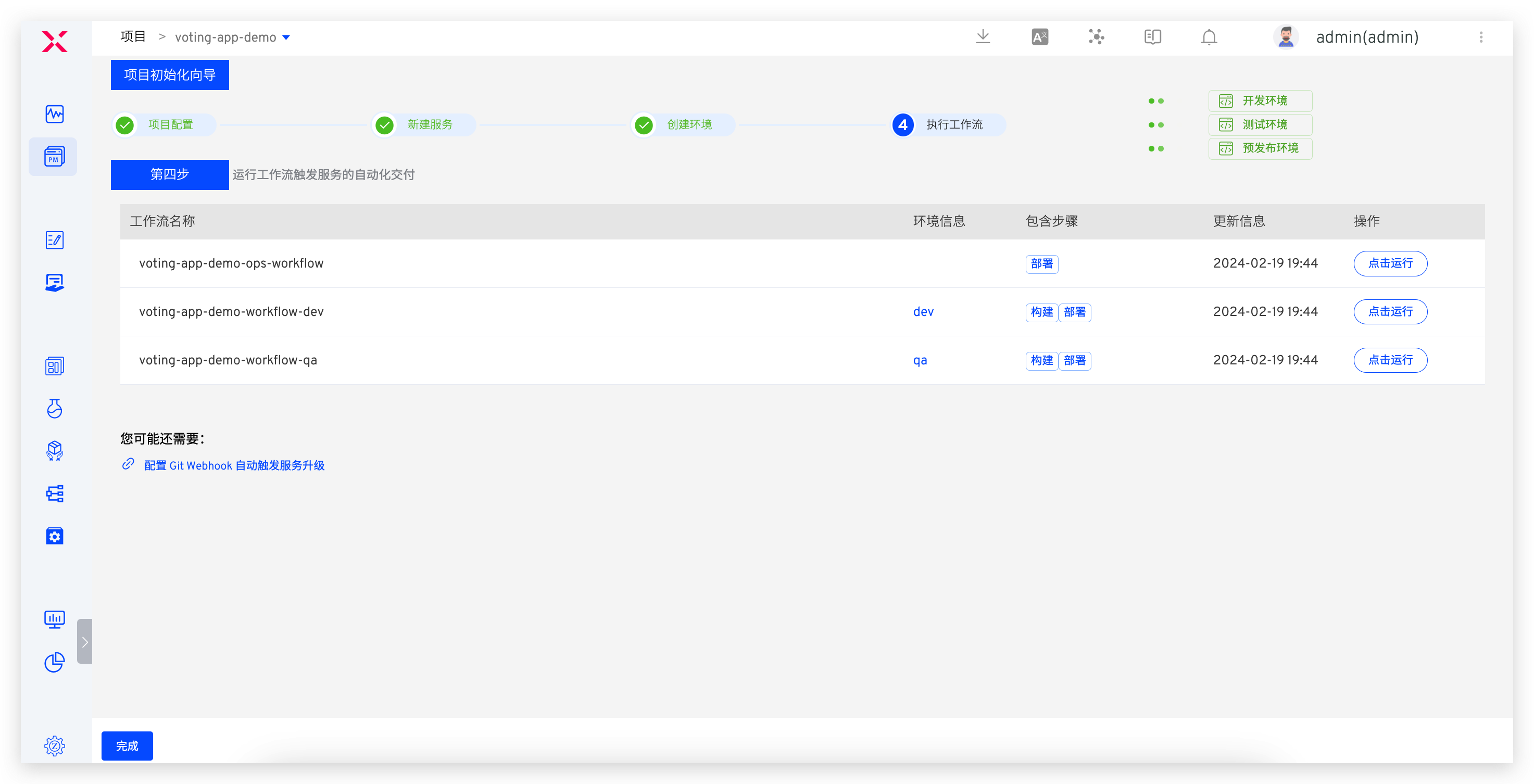Open the system settings gear icon

click(54, 745)
